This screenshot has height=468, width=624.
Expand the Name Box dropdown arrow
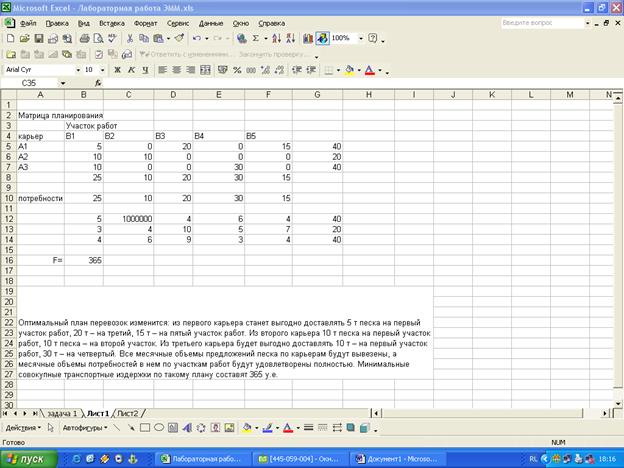[x=63, y=83]
